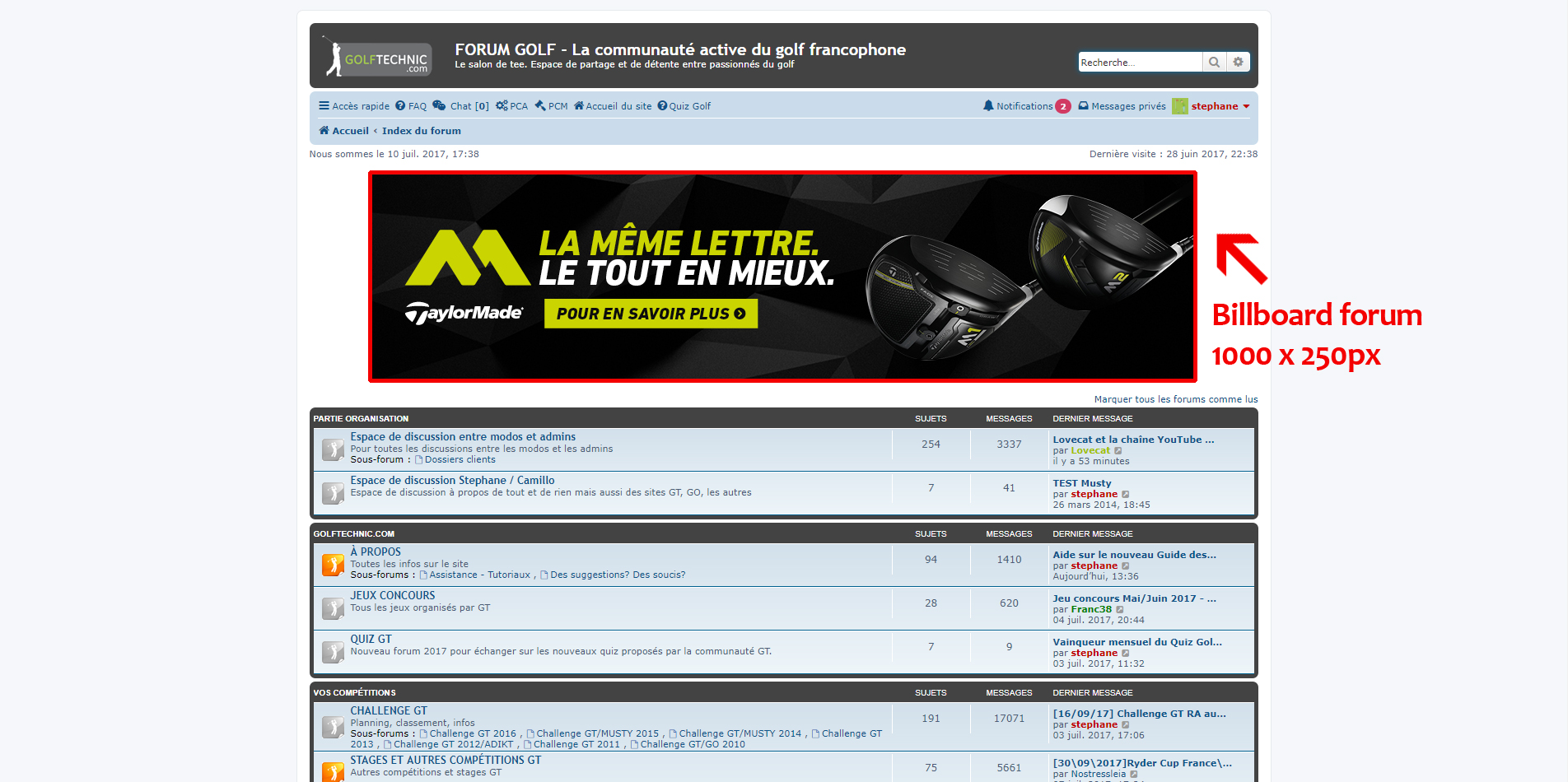This screenshot has height=782, width=1568.
Task: Click stephane username in navbar
Action: tap(1215, 106)
